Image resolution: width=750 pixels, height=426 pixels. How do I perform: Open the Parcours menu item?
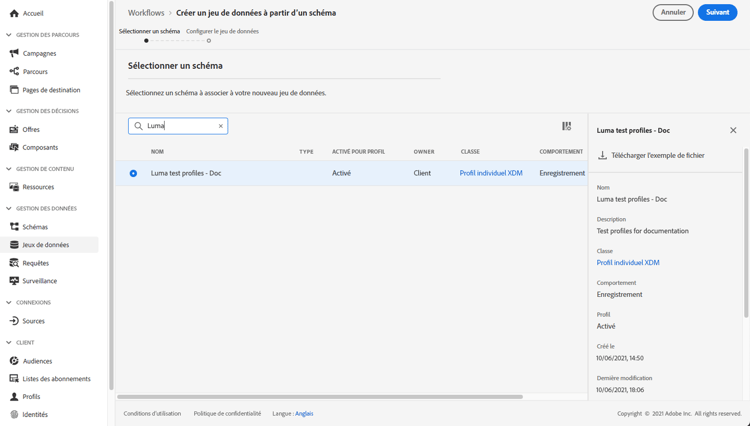click(35, 72)
